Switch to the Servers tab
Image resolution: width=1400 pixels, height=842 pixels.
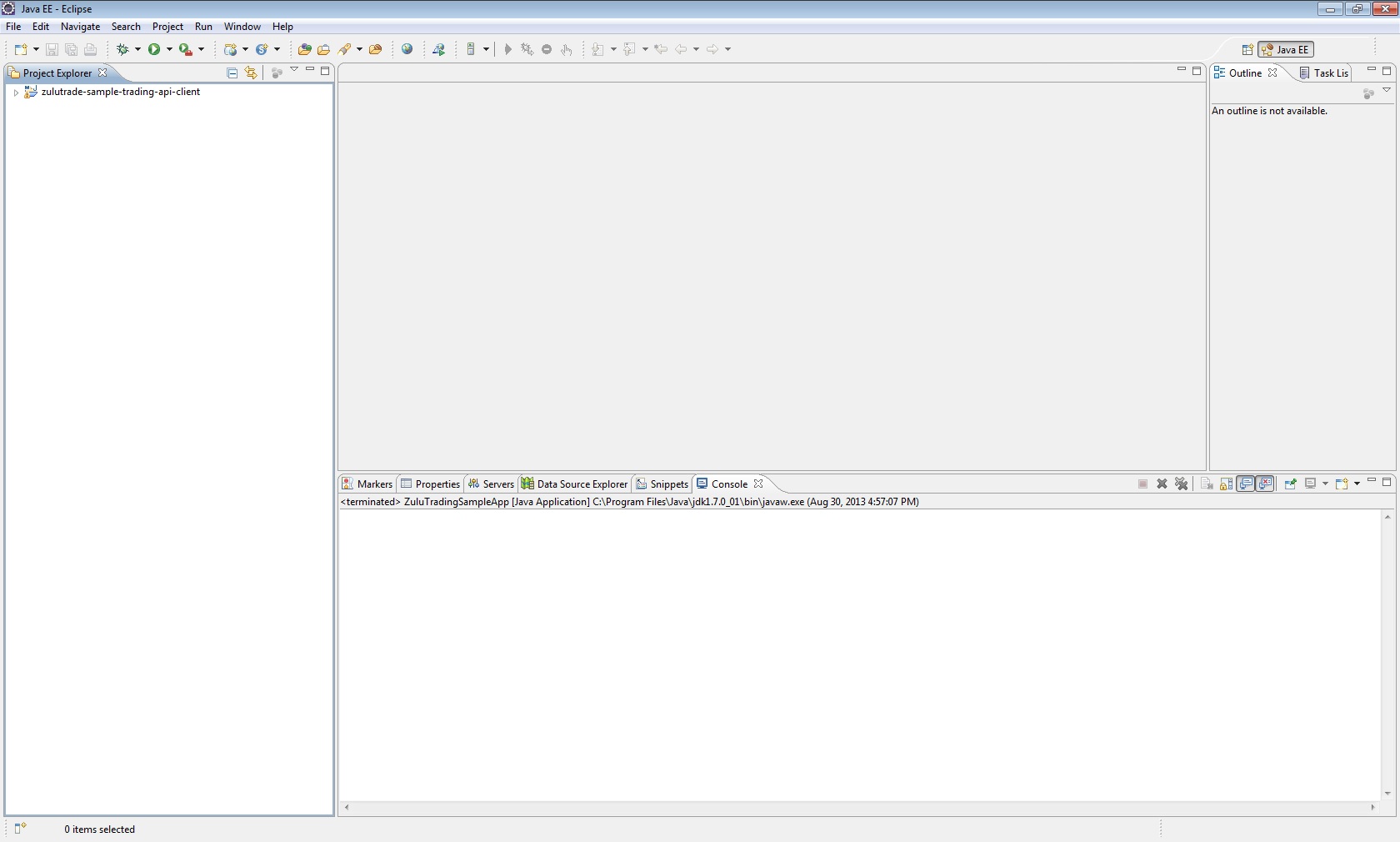tap(491, 484)
